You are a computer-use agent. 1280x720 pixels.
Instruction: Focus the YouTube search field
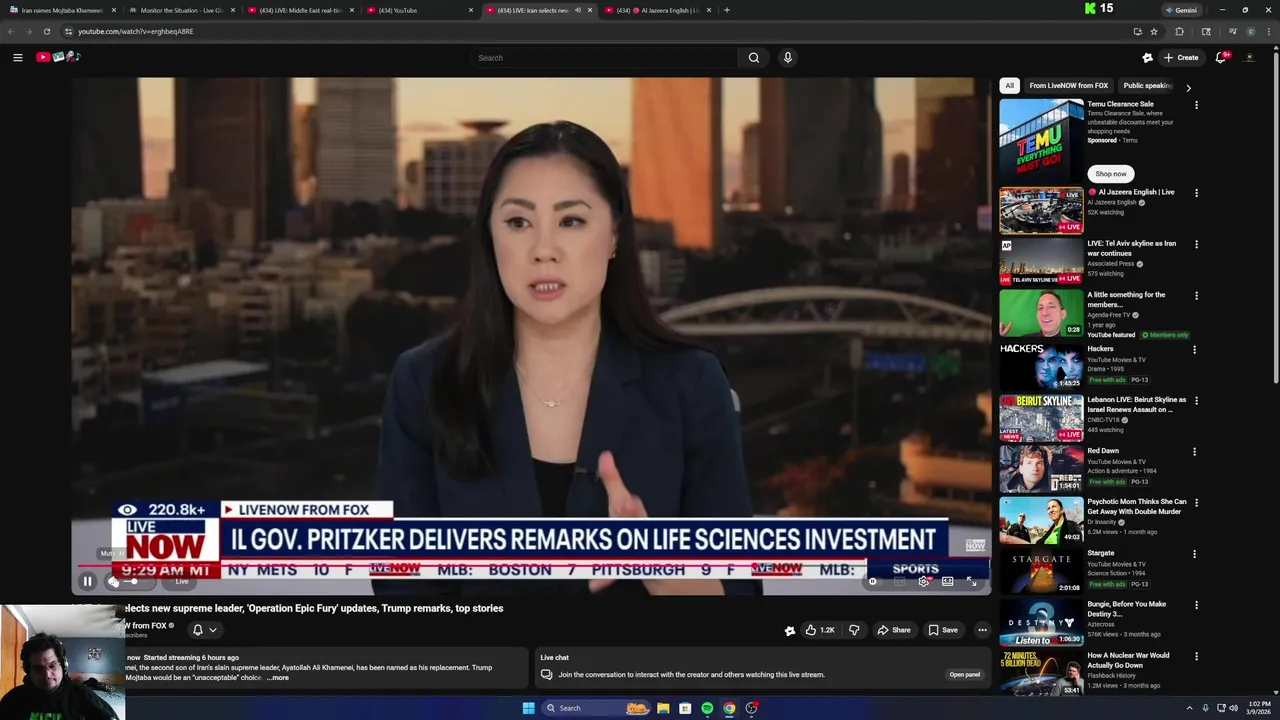coord(604,57)
